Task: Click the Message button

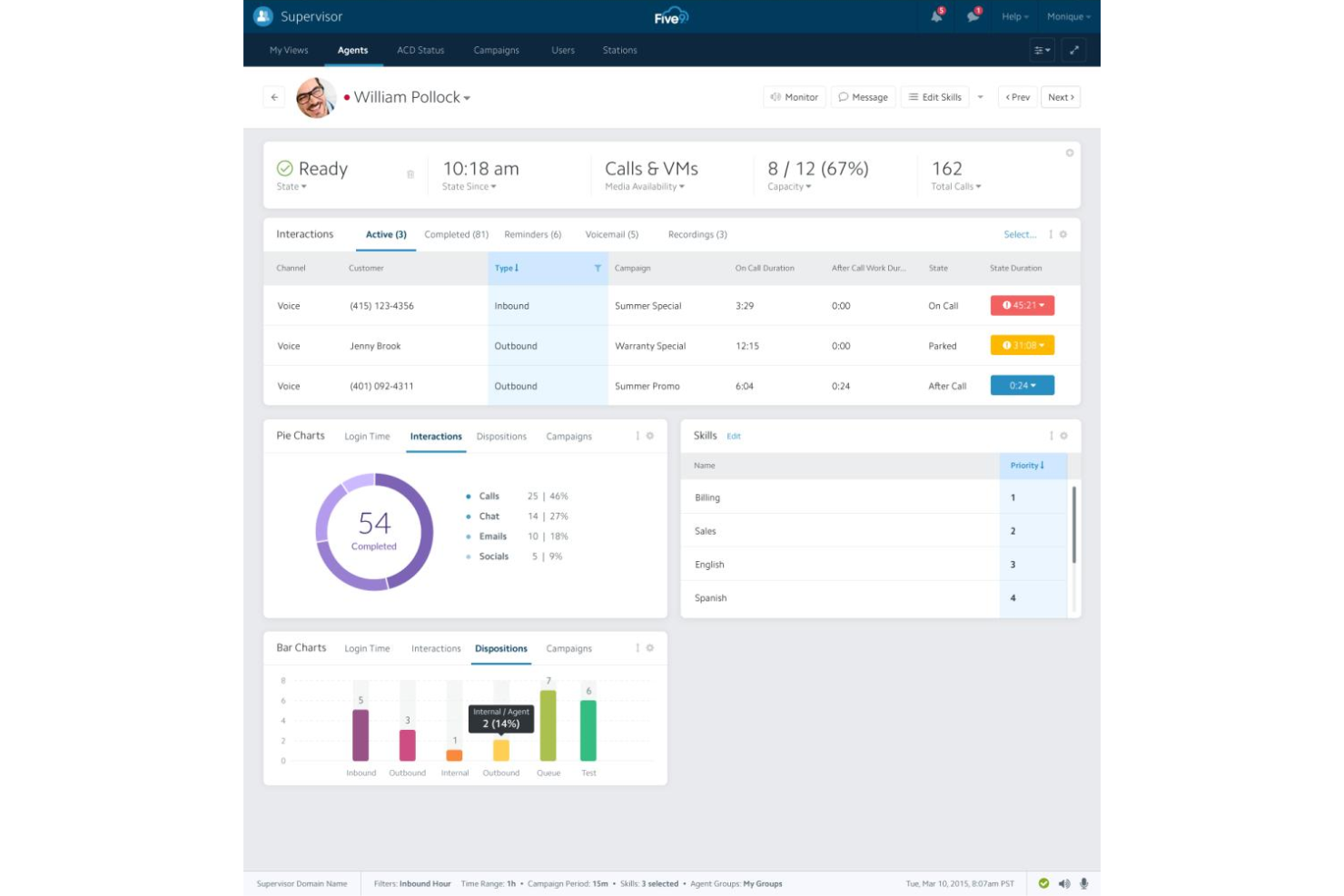Action: [x=864, y=97]
